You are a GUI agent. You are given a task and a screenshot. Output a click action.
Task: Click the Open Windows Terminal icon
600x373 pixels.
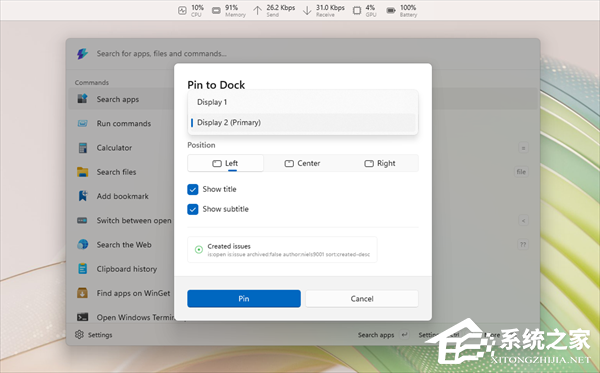click(82, 317)
